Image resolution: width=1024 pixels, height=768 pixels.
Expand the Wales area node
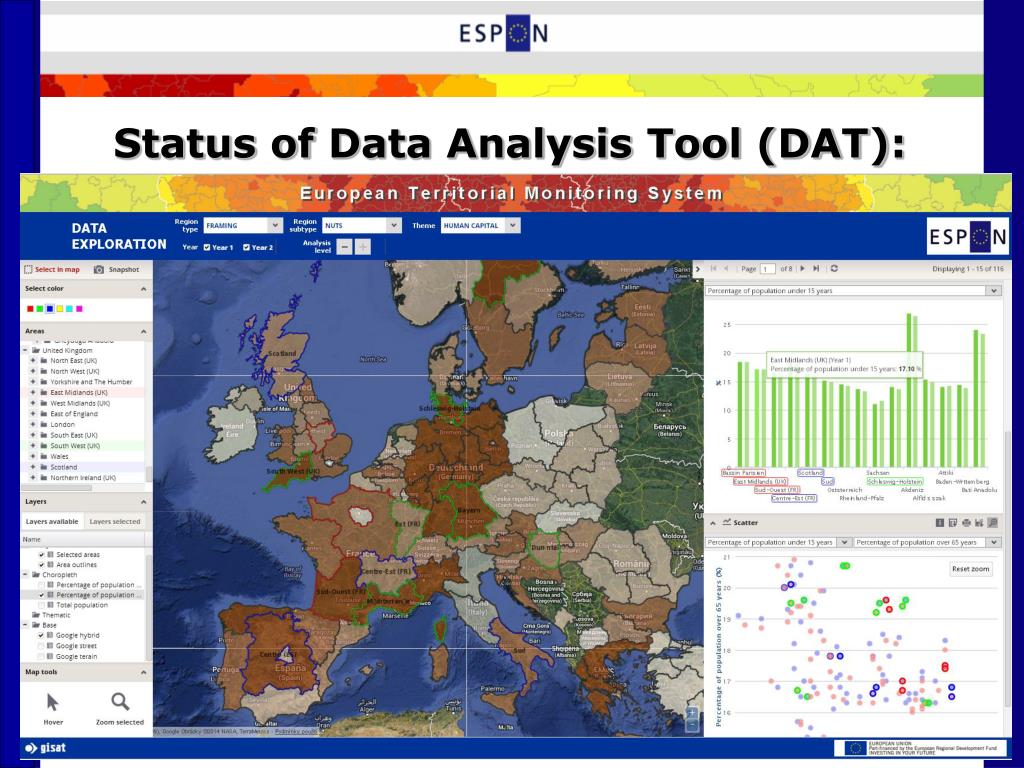[33, 456]
